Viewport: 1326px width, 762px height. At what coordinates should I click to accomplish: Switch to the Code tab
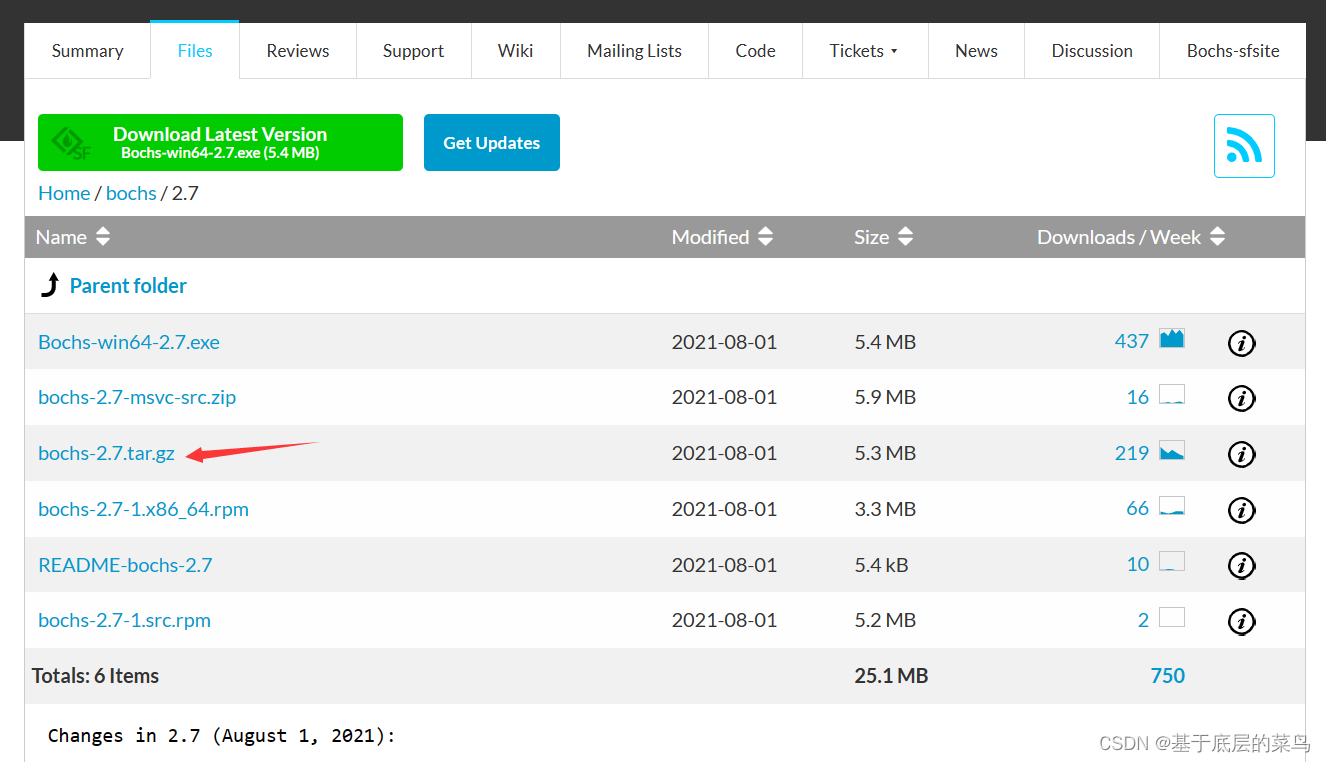755,51
